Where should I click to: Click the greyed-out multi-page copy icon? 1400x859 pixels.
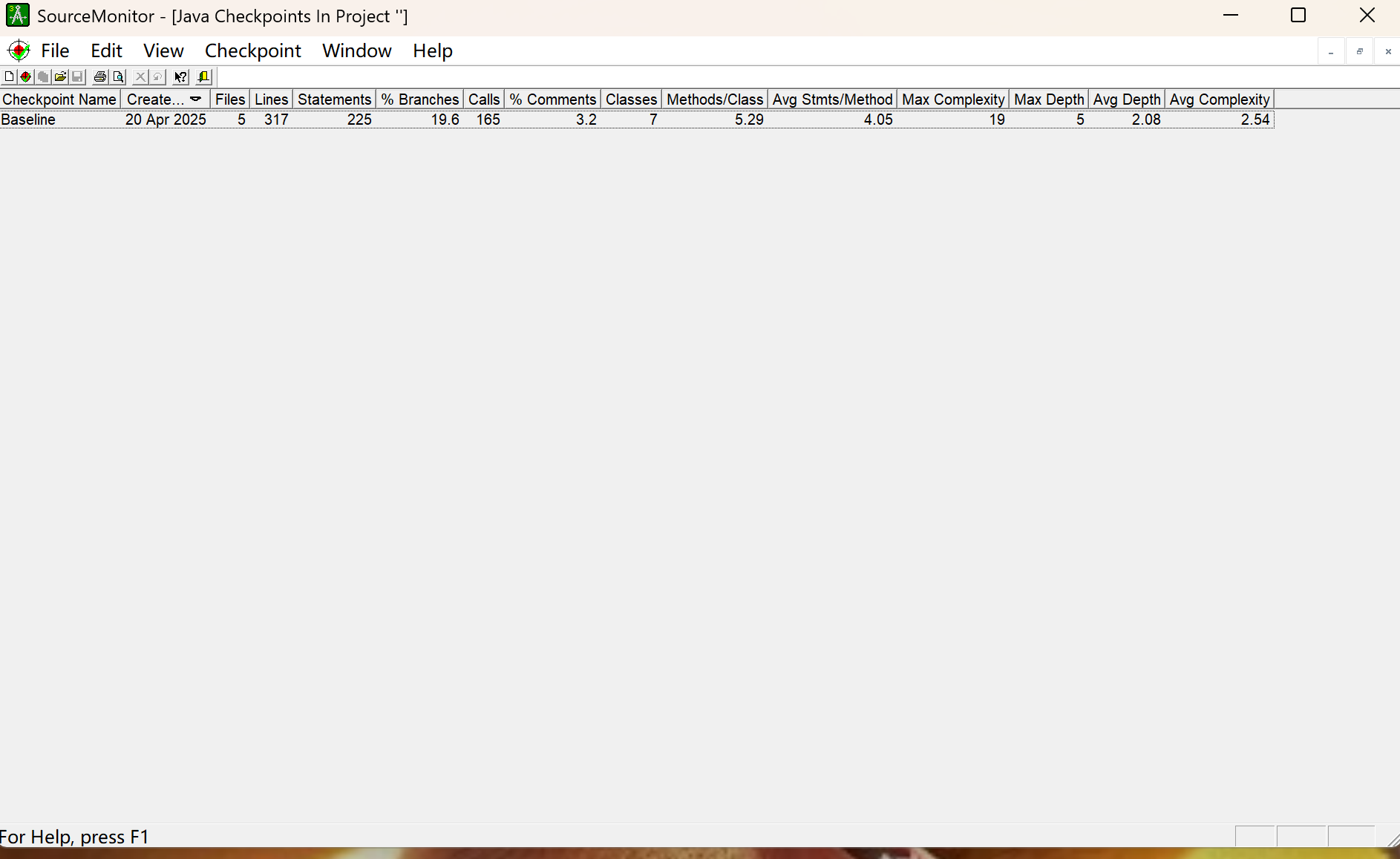[43, 76]
